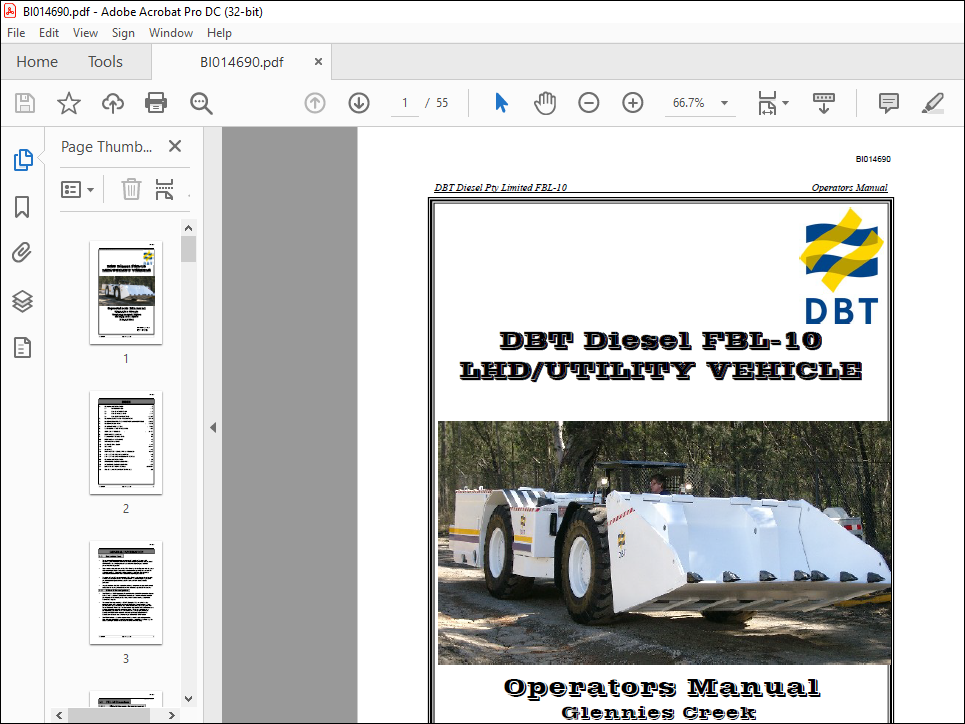Open the Find text magnifier tool
Screen dimensions: 965x724
(201, 103)
